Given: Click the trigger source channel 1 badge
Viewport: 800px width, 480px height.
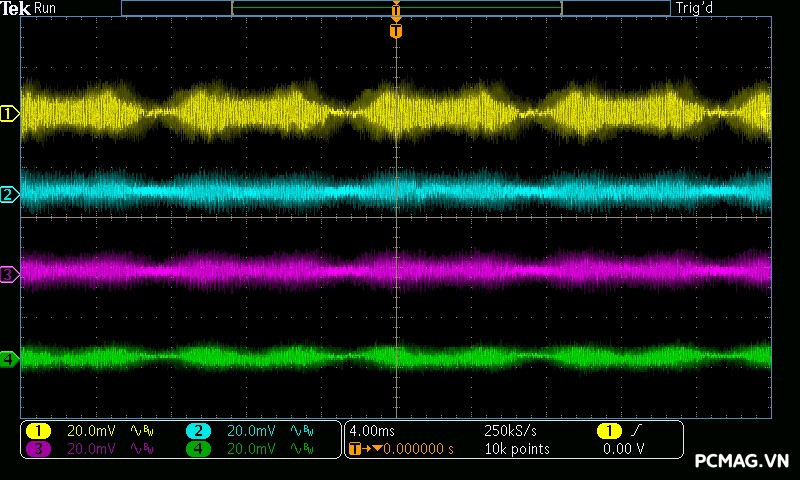Looking at the screenshot, I should click(x=608, y=430).
